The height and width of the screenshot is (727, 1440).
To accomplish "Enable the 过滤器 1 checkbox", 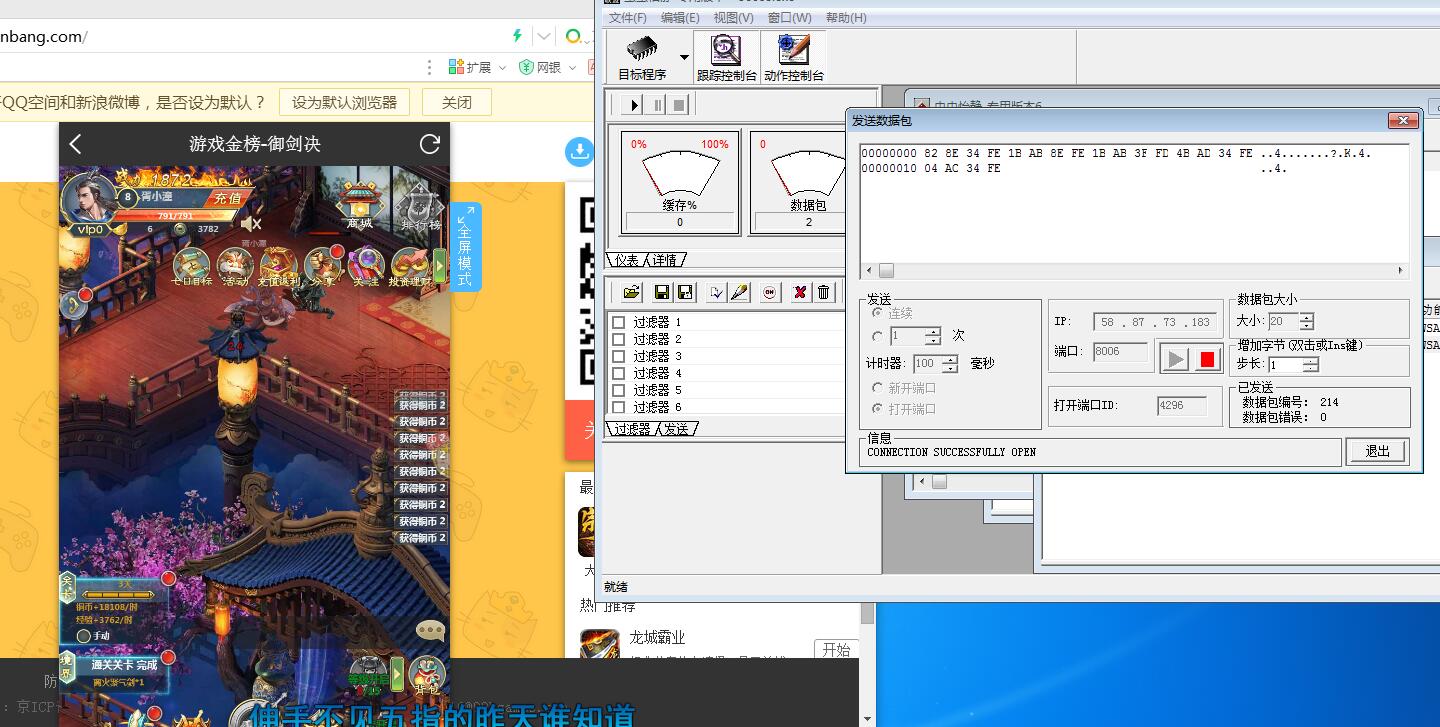I will [x=619, y=322].
